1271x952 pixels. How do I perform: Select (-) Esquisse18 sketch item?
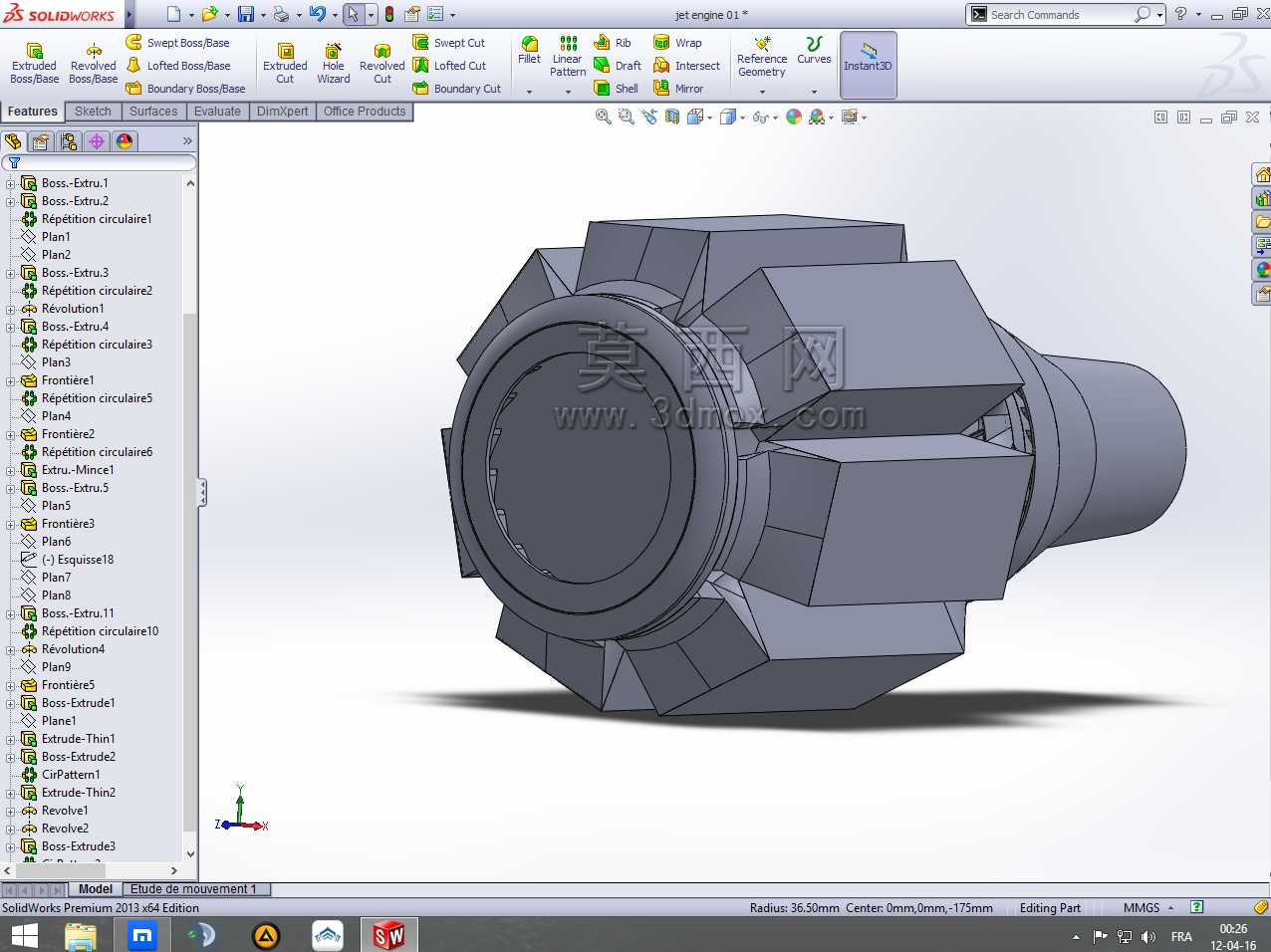[78, 560]
